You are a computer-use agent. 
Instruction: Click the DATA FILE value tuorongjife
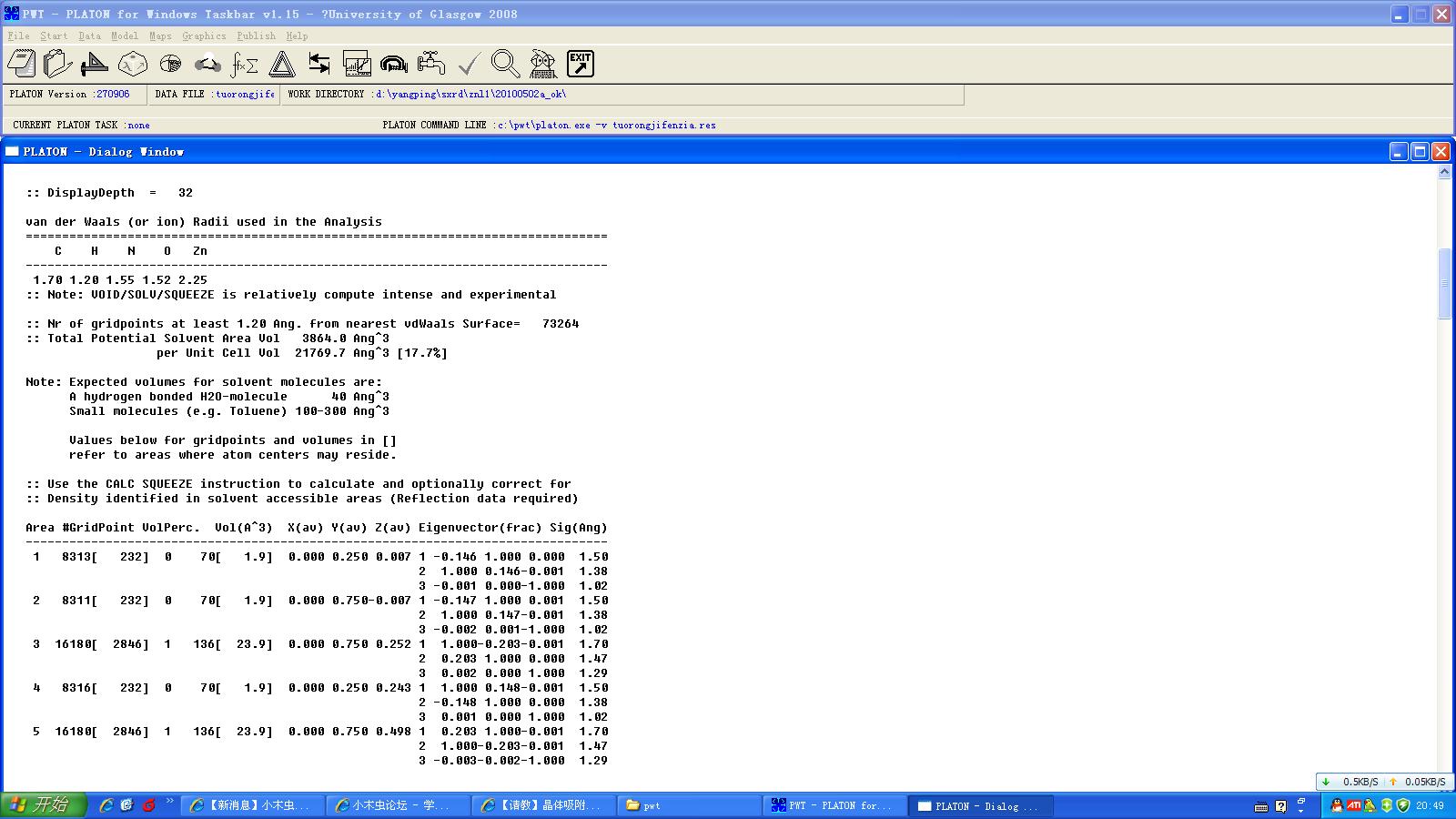tap(245, 95)
